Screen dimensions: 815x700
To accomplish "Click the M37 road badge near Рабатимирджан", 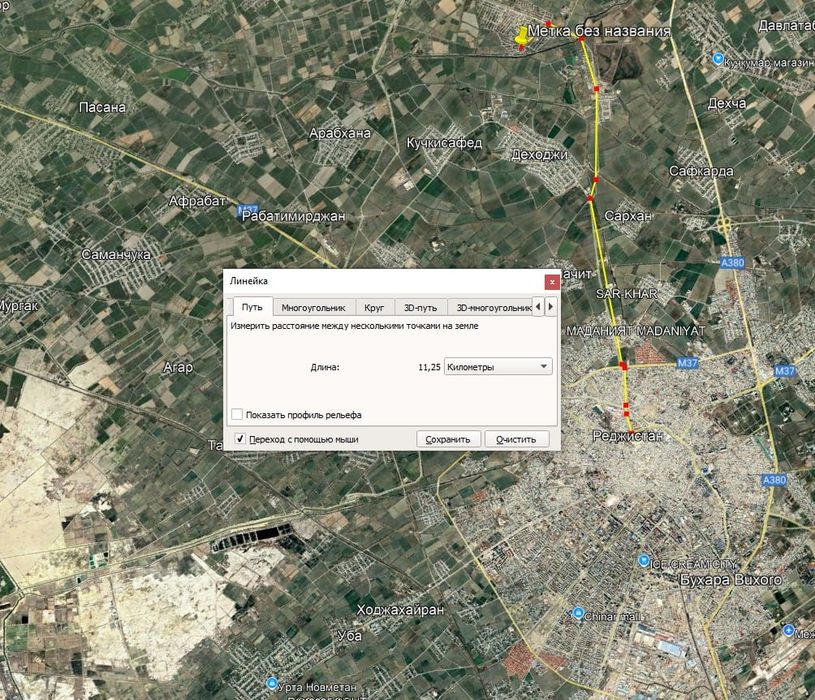I will [246, 210].
